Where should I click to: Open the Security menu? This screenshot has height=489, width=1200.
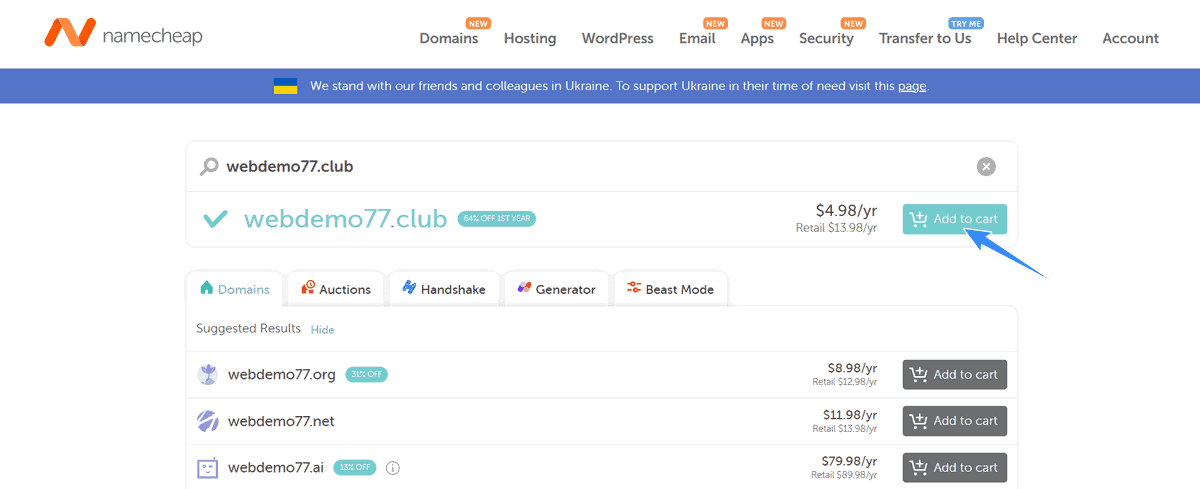tap(826, 38)
